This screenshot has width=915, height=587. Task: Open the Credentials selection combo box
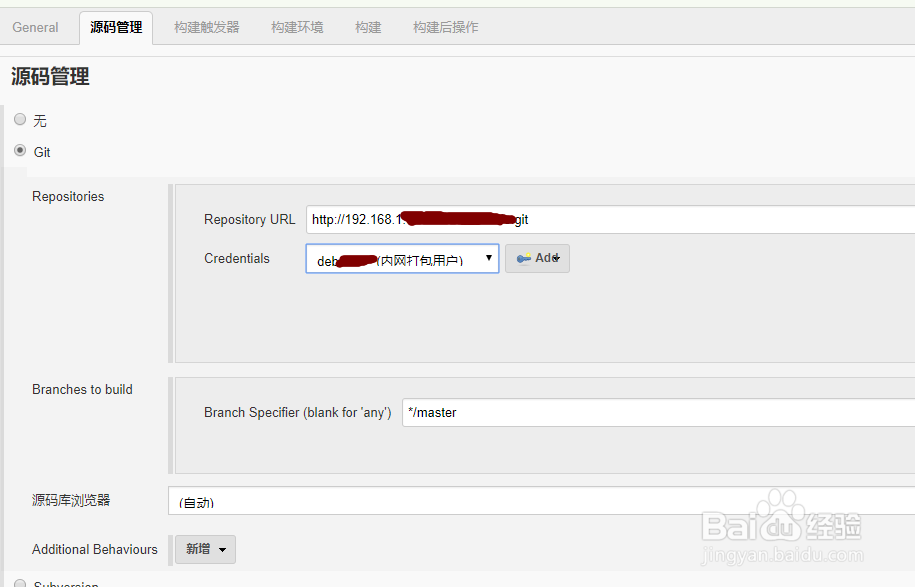pos(400,258)
